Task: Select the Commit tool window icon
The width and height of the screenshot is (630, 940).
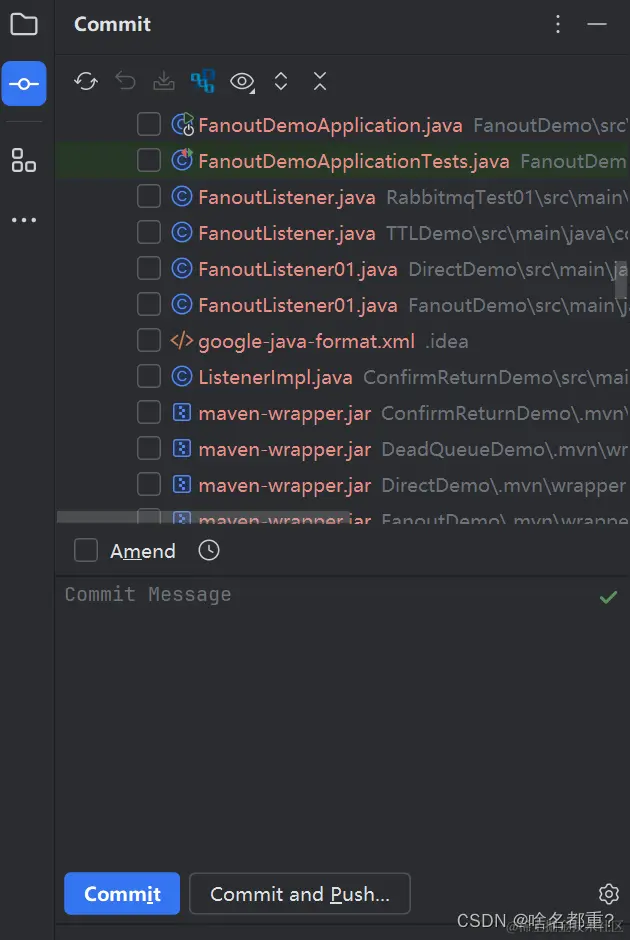Action: (x=24, y=83)
